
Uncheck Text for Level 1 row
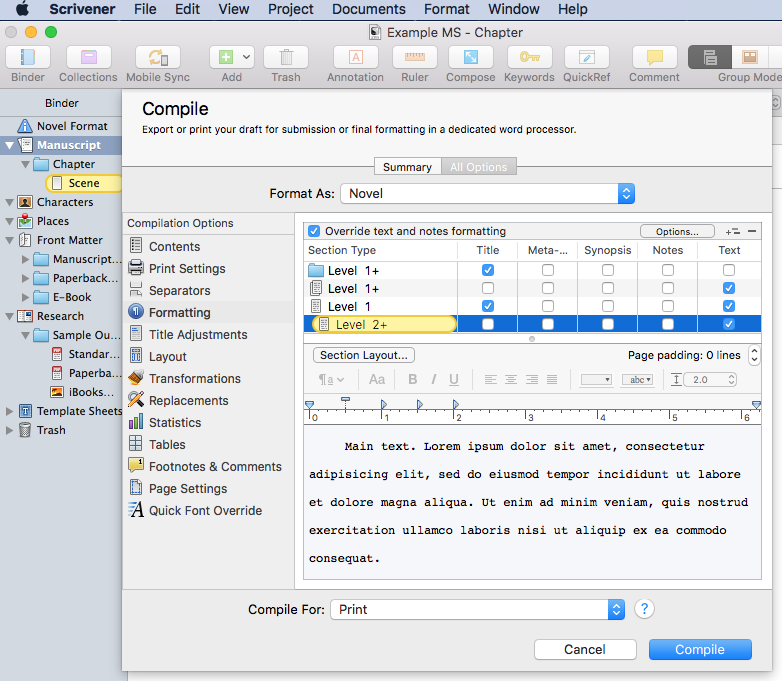click(729, 306)
